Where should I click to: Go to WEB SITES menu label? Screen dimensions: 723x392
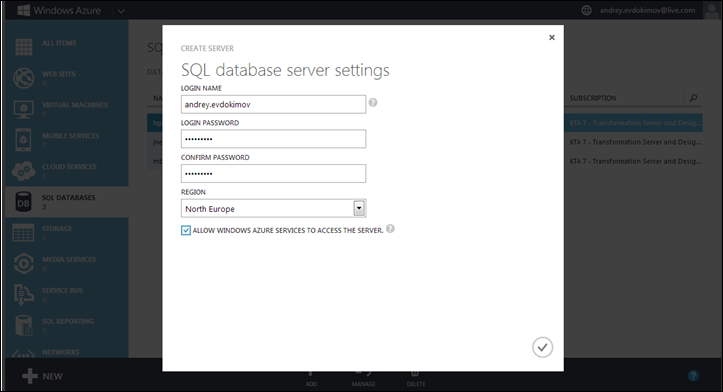59,74
